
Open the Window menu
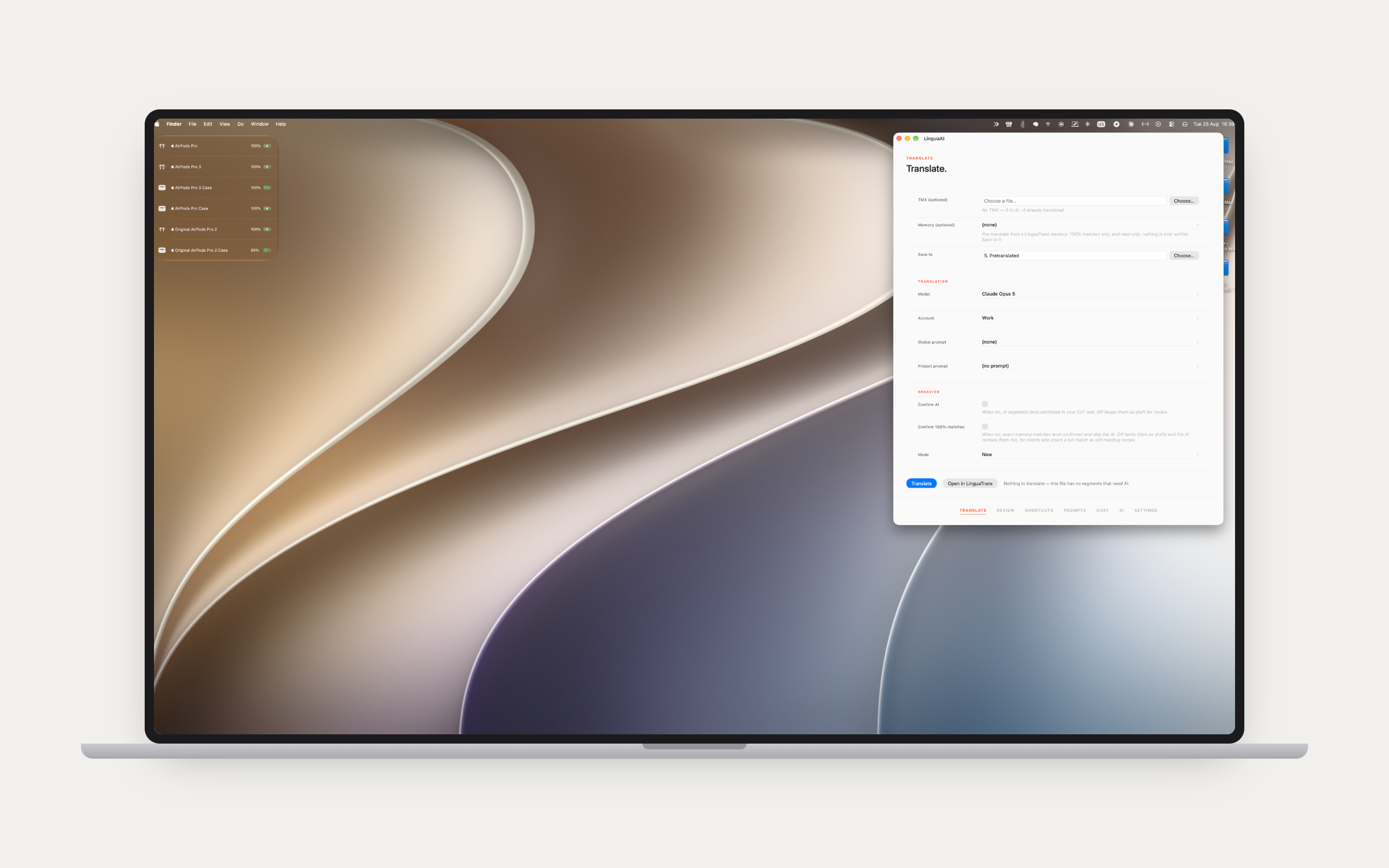coord(259,124)
